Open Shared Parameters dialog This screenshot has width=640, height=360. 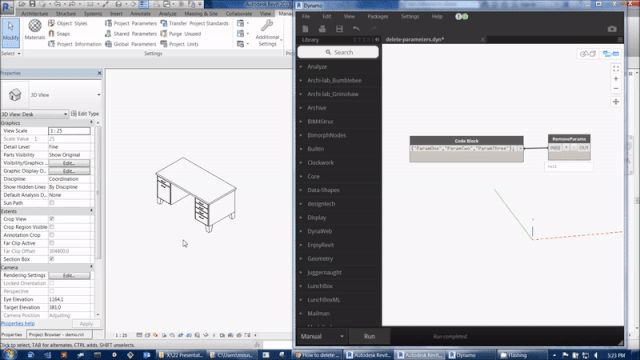tap(131, 33)
